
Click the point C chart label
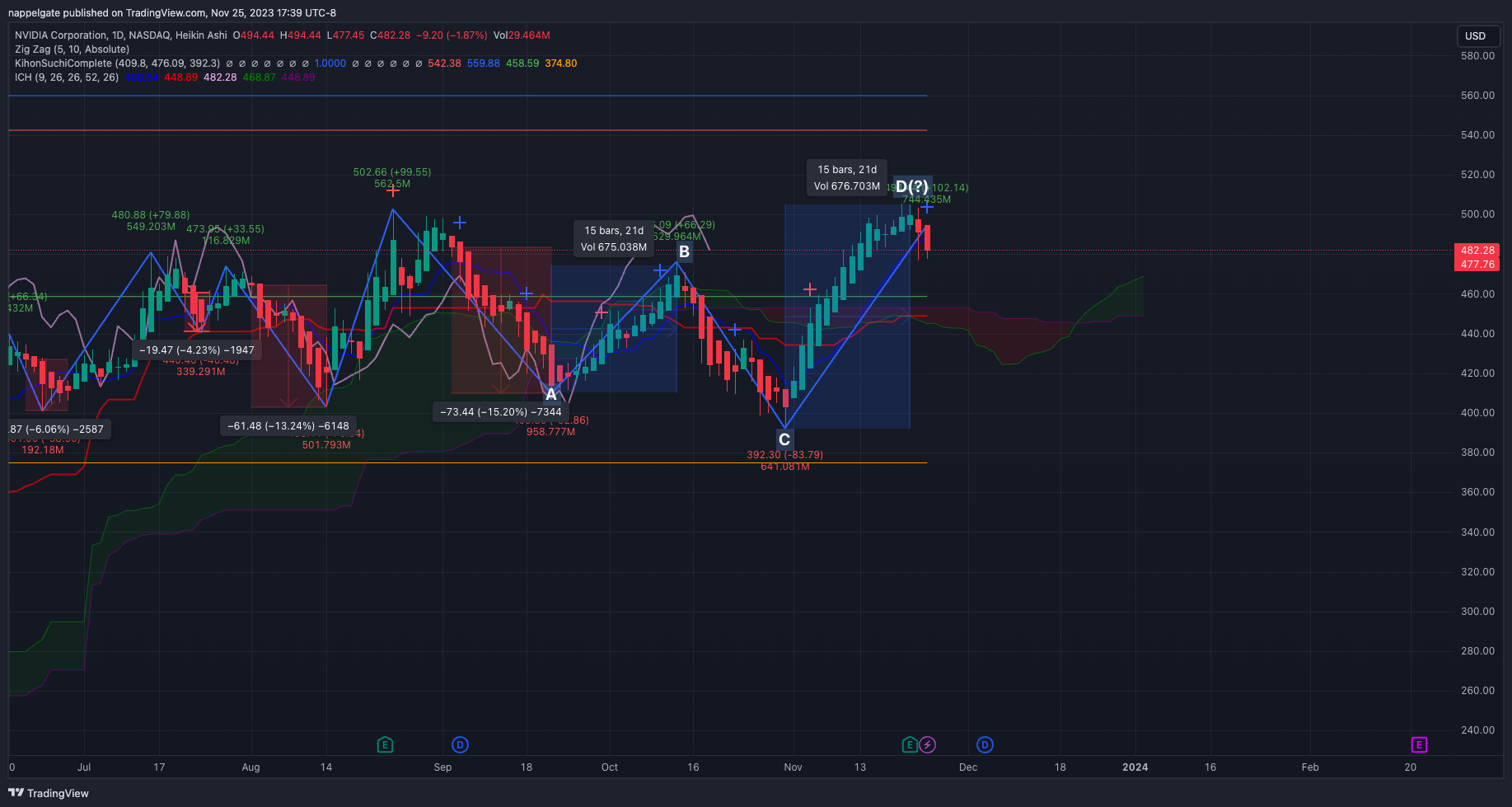784,440
